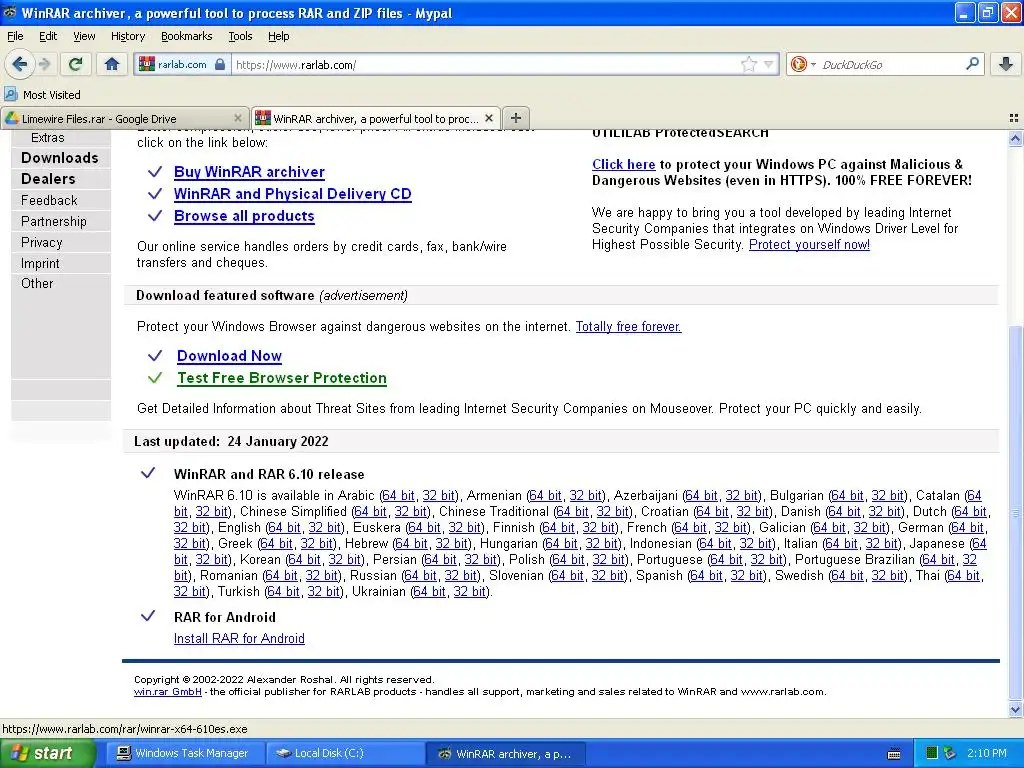Switch to Limewire Files.rar Google Drive tab

(x=124, y=118)
